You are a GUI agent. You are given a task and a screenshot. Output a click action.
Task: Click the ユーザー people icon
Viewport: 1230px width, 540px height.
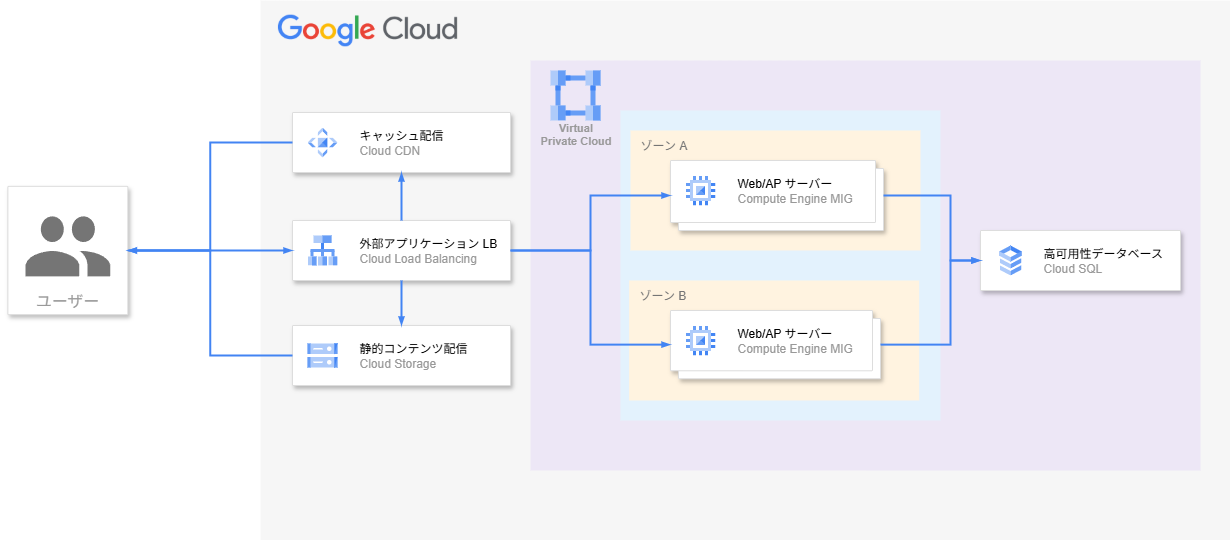(68, 246)
